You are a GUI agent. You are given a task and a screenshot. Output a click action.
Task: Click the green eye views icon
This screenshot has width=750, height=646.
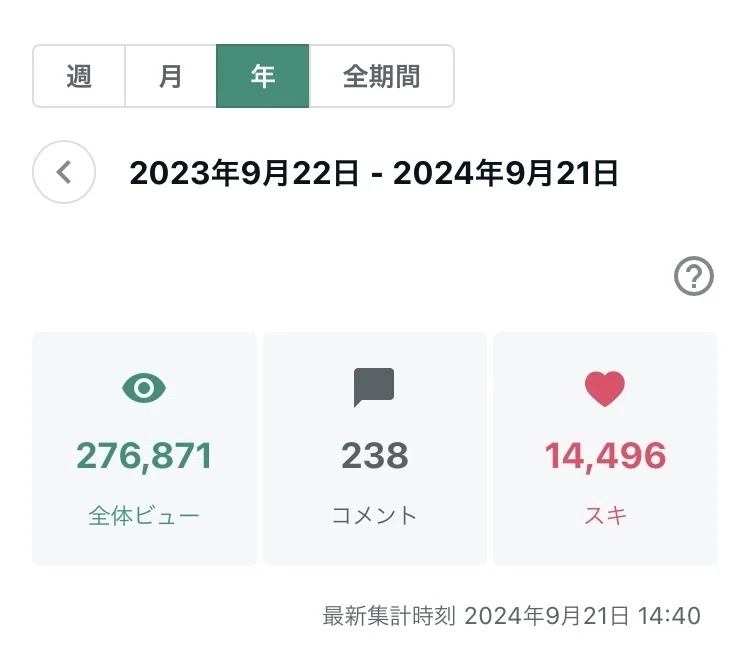pos(144,388)
